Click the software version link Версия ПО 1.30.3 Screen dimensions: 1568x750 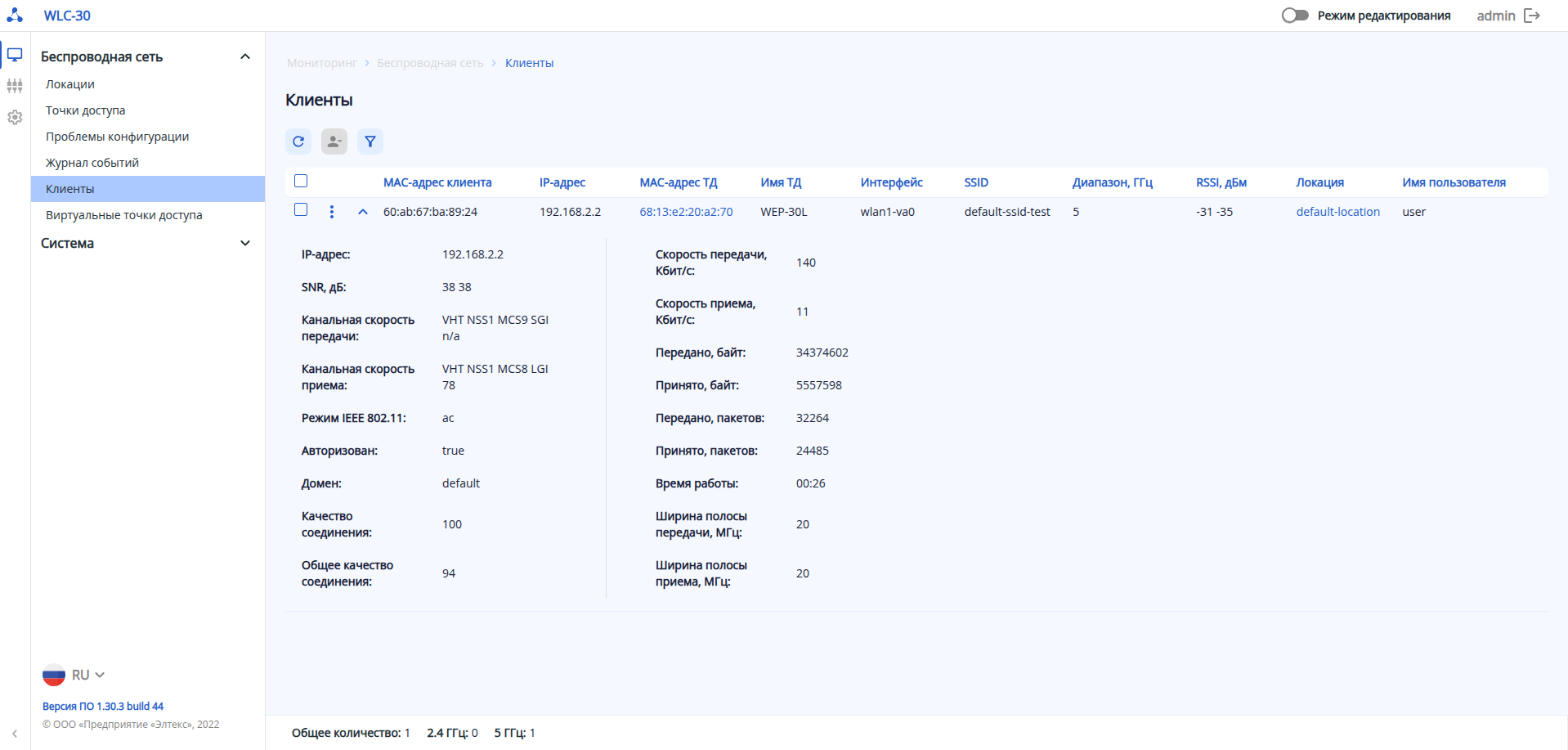tap(103, 706)
